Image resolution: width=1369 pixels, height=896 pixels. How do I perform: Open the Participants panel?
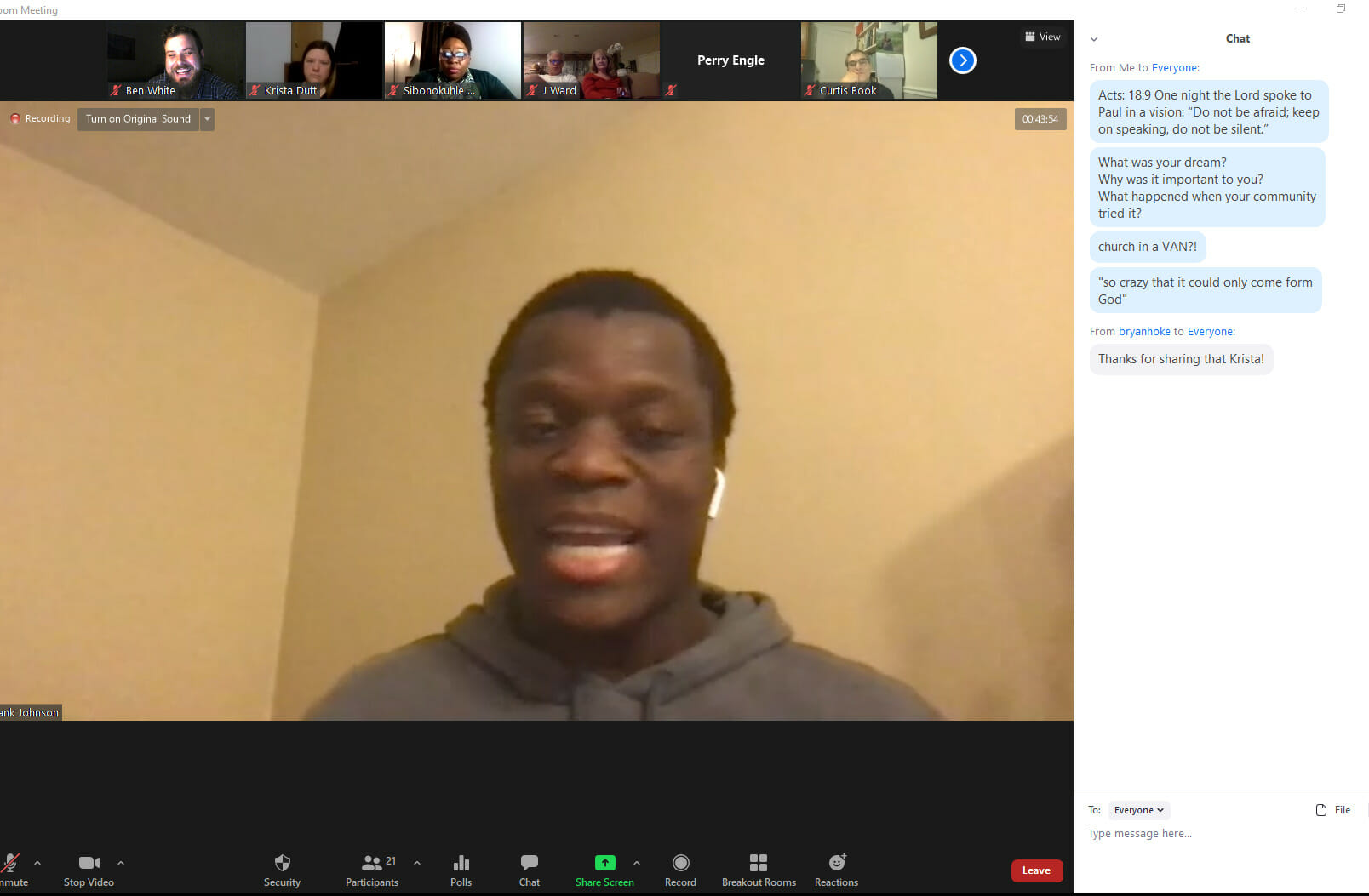pyautogui.click(x=372, y=870)
